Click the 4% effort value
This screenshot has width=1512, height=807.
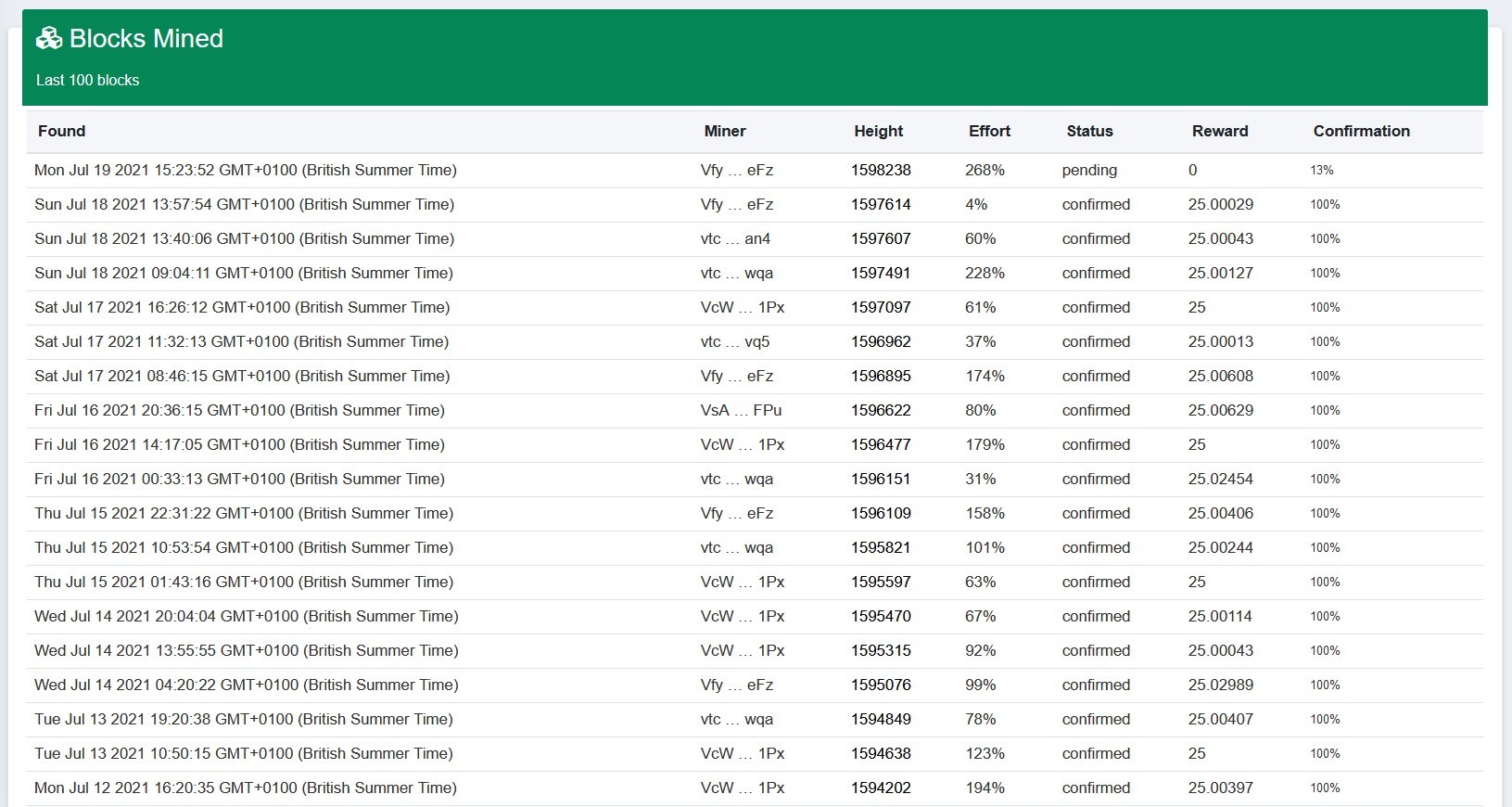coord(976,204)
